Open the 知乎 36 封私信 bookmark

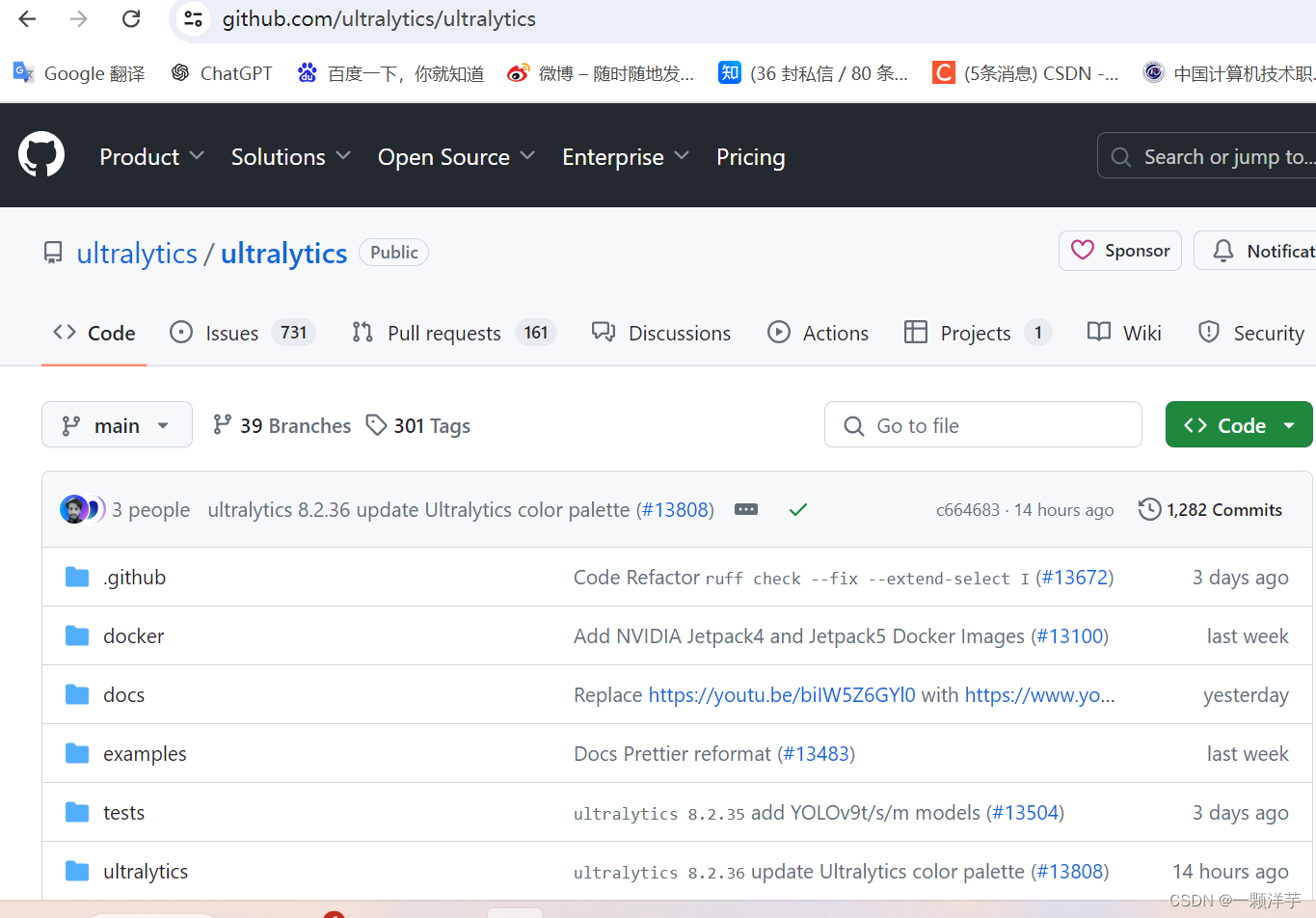pos(813,73)
